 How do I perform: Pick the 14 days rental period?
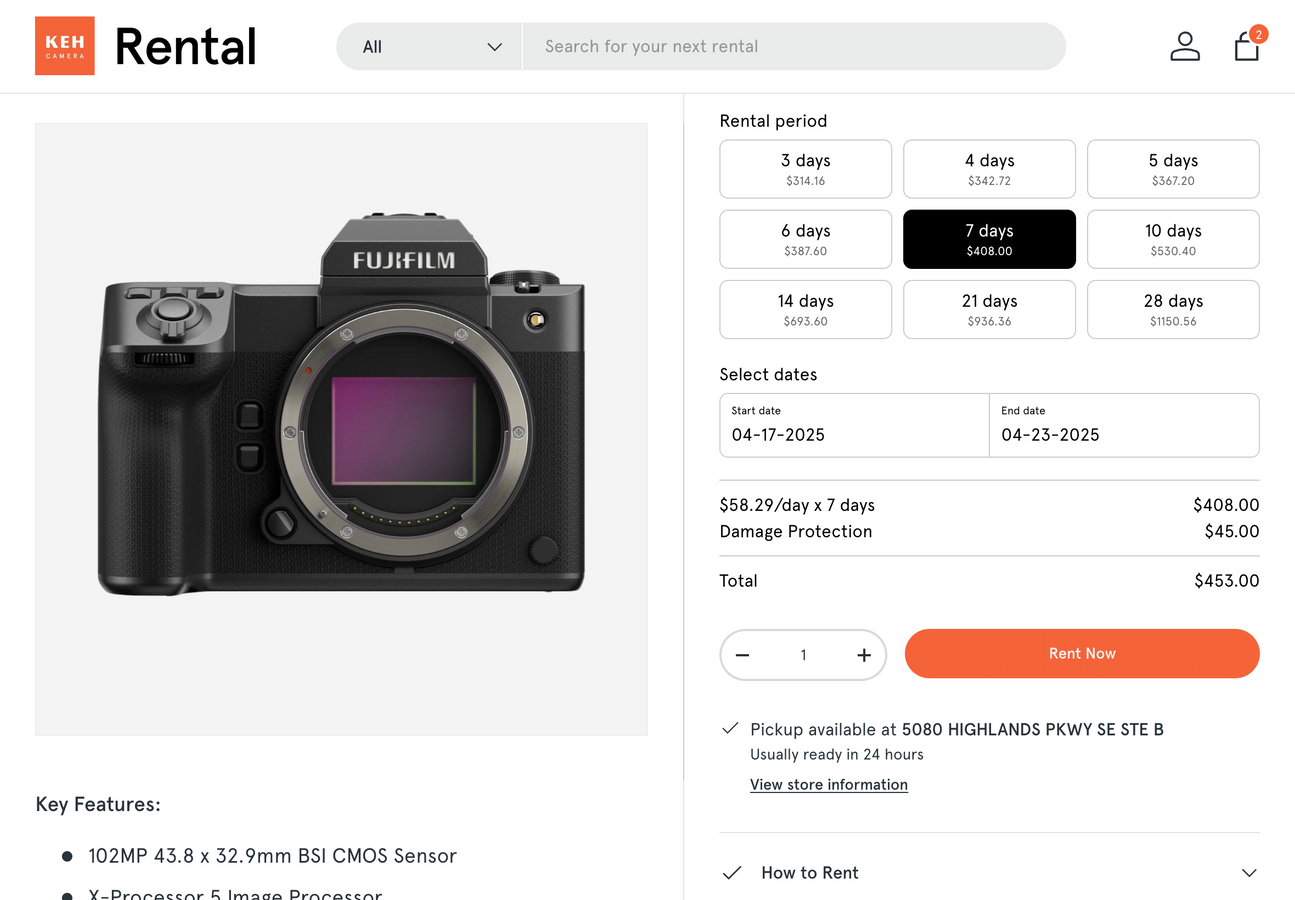tap(805, 309)
